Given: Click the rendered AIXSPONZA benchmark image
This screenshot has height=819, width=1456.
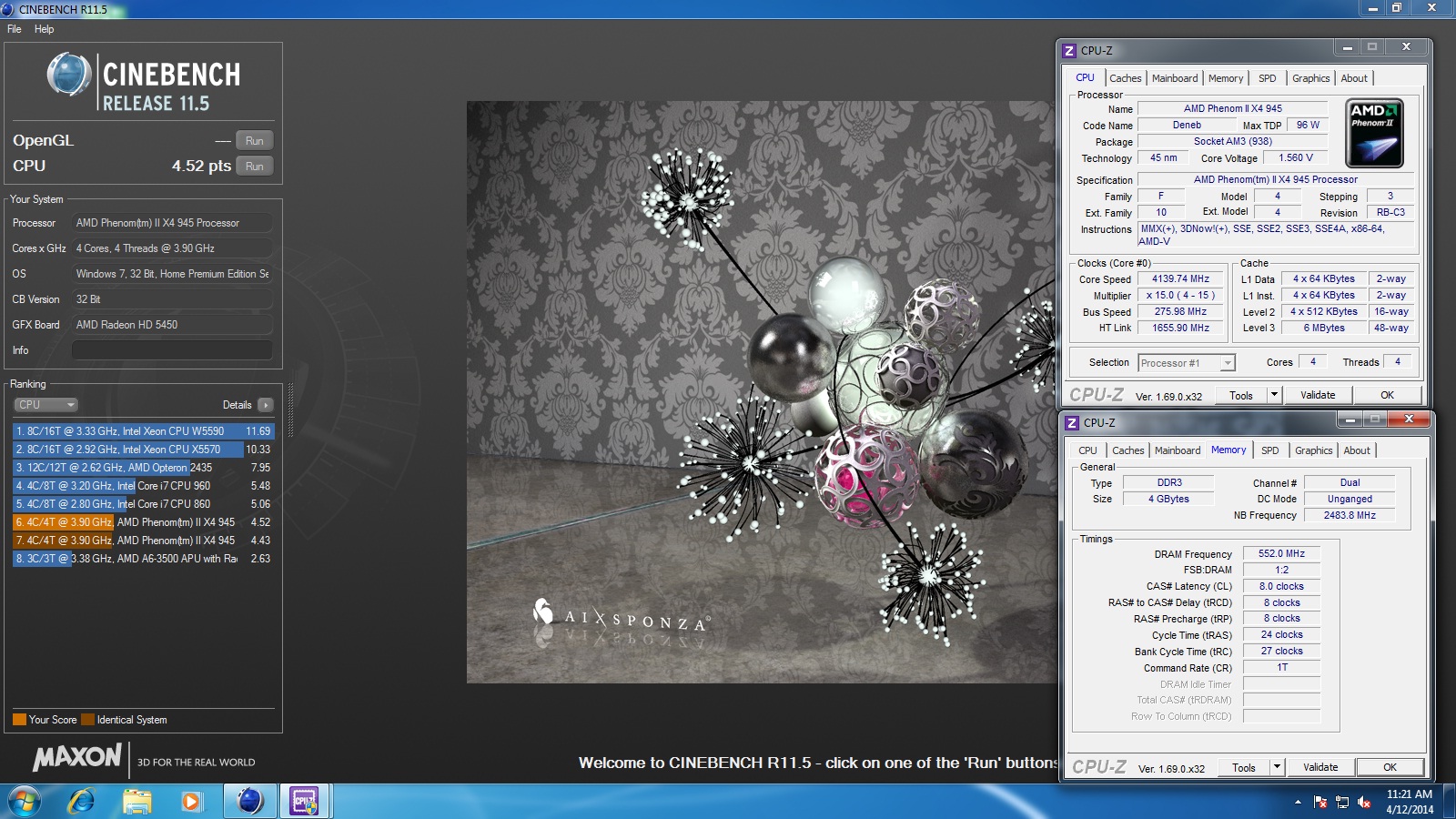Looking at the screenshot, I should [761, 392].
